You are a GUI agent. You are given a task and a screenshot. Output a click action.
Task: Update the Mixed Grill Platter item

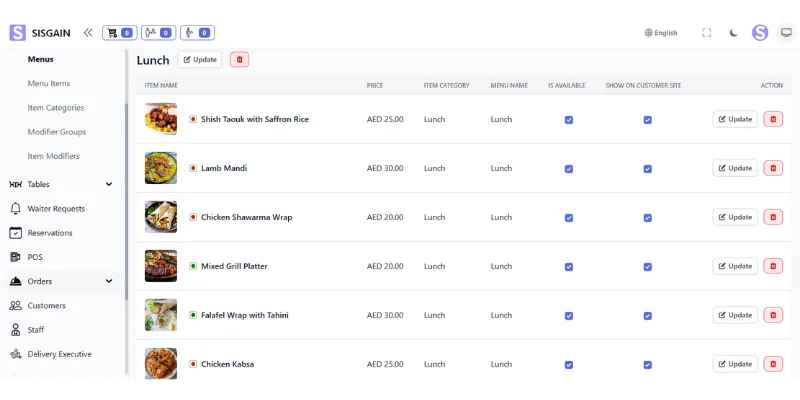735,266
